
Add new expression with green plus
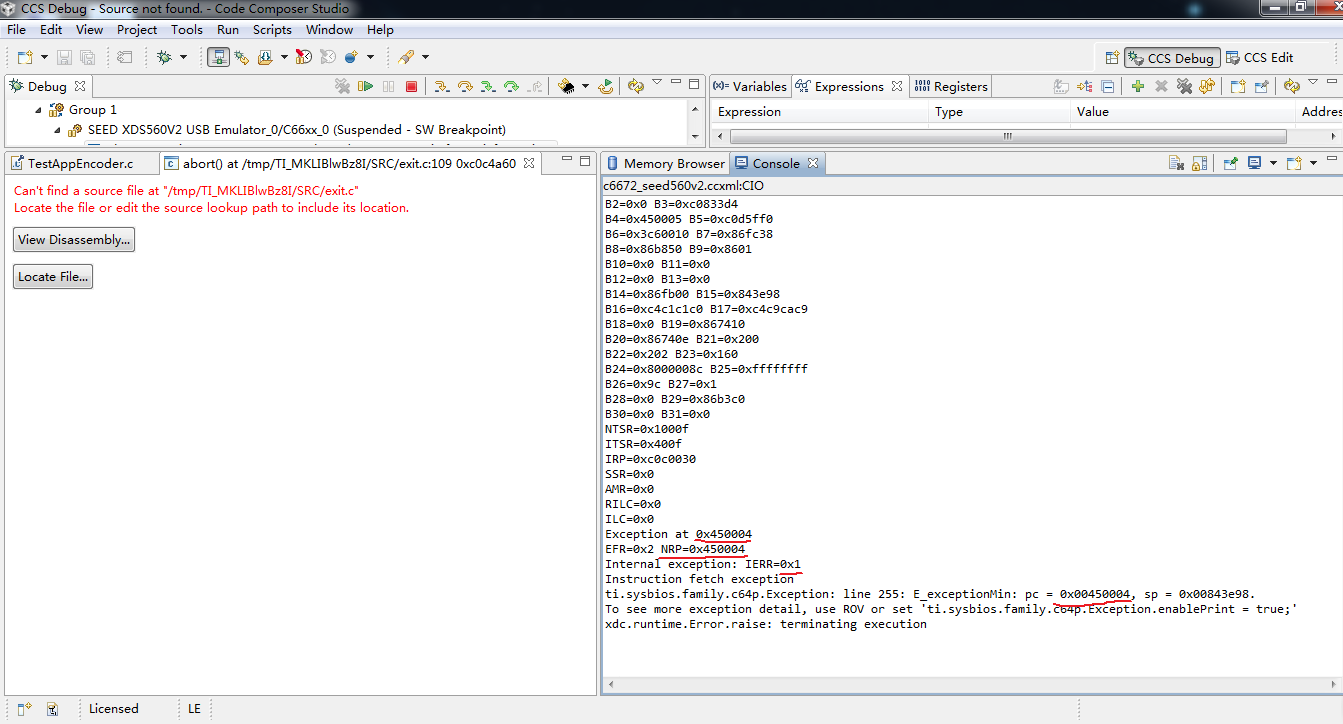pos(1137,87)
